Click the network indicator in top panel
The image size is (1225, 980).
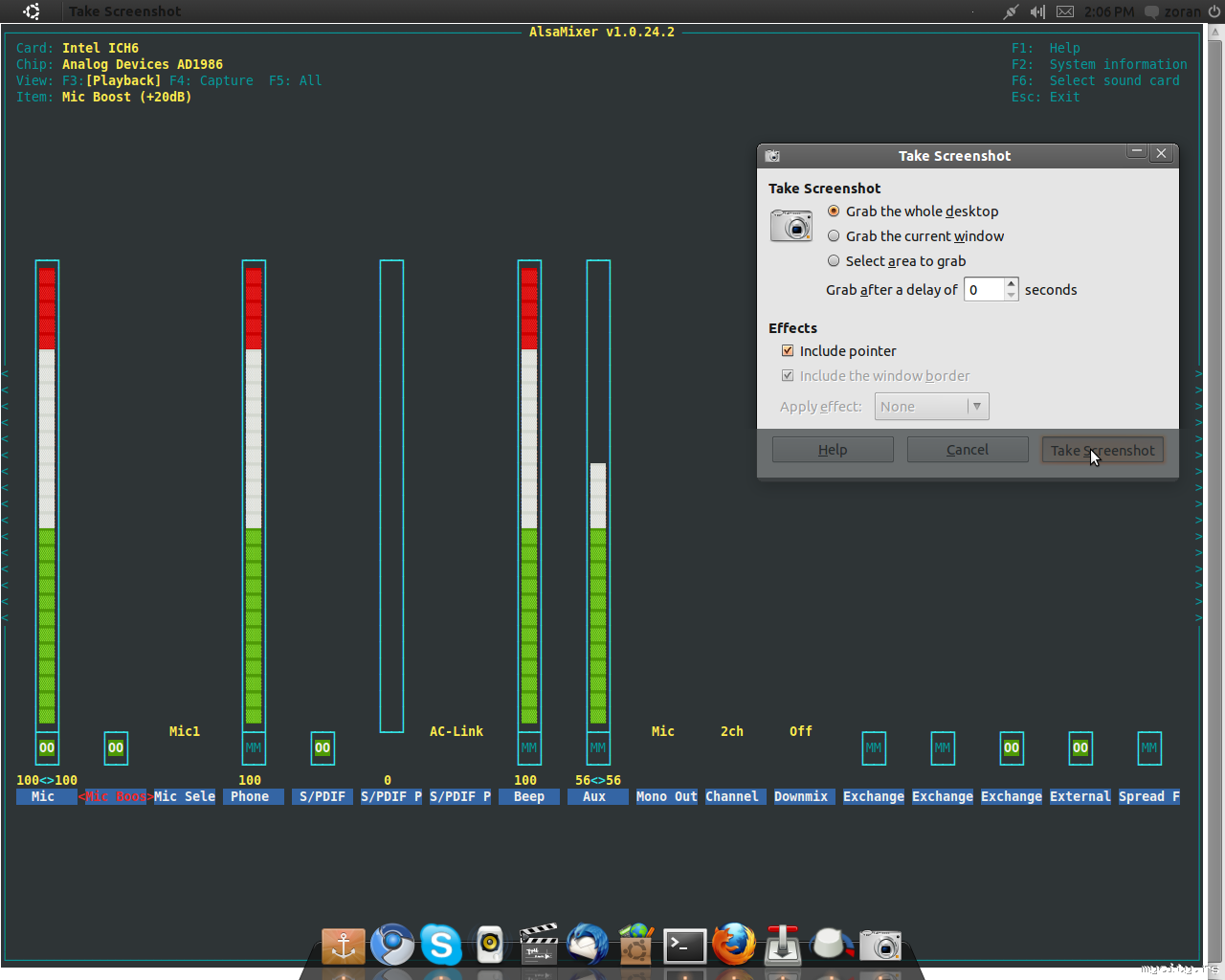[1011, 11]
